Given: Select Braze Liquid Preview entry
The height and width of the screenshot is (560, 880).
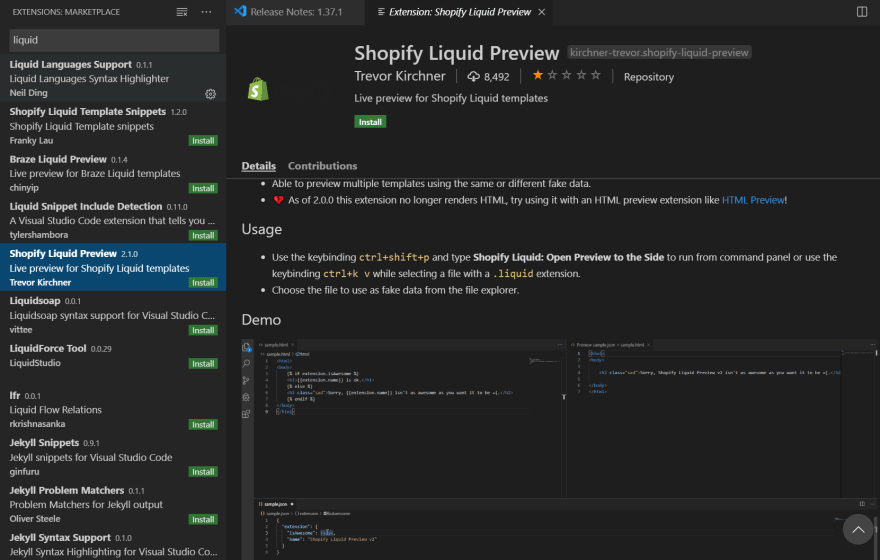Looking at the screenshot, I should pyautogui.click(x=113, y=173).
